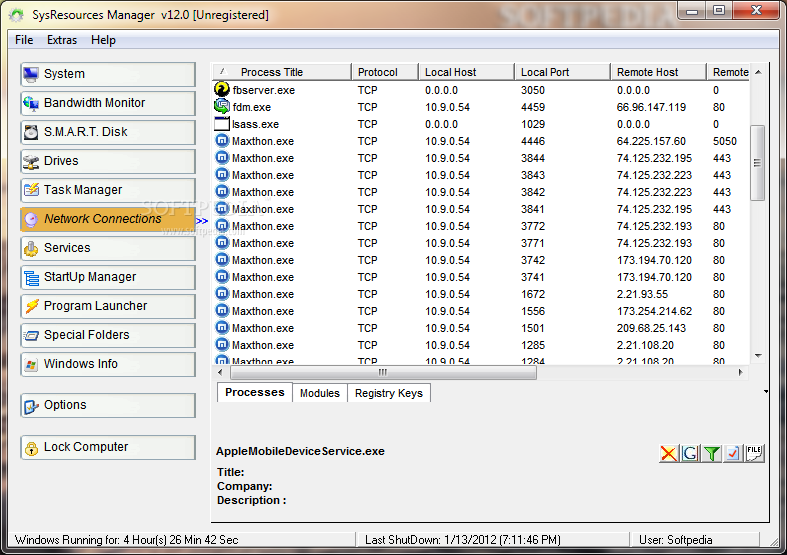
Task: Open S.M.A.R.T. Disk information
Action: (108, 132)
